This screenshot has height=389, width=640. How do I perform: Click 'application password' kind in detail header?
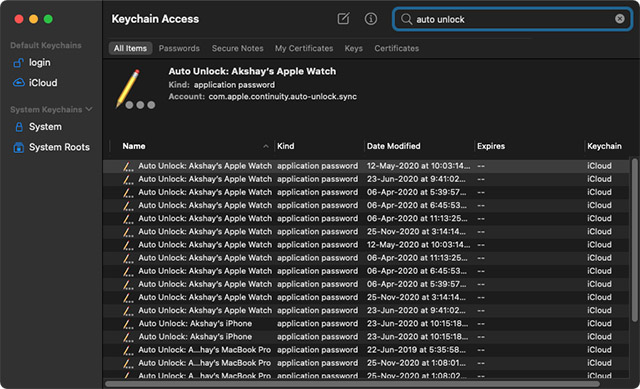[x=234, y=85]
